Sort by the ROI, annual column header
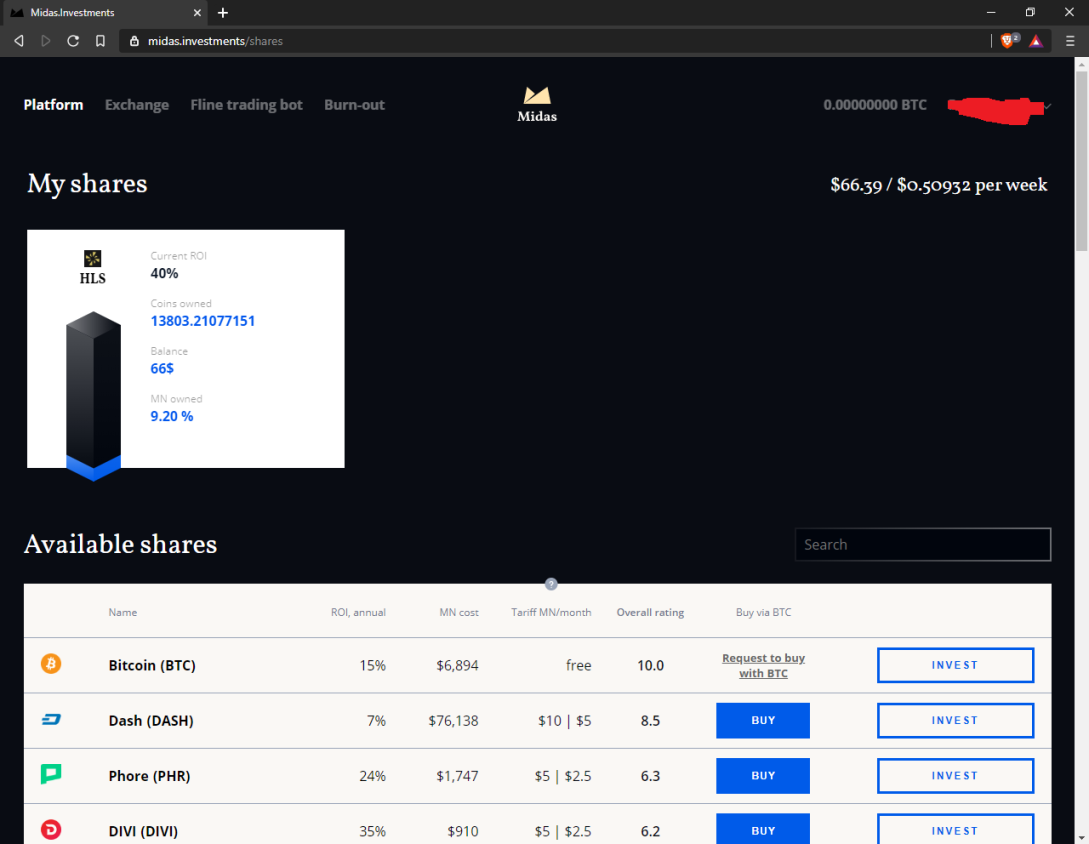Screen dimensions: 1089x844 [x=358, y=612]
